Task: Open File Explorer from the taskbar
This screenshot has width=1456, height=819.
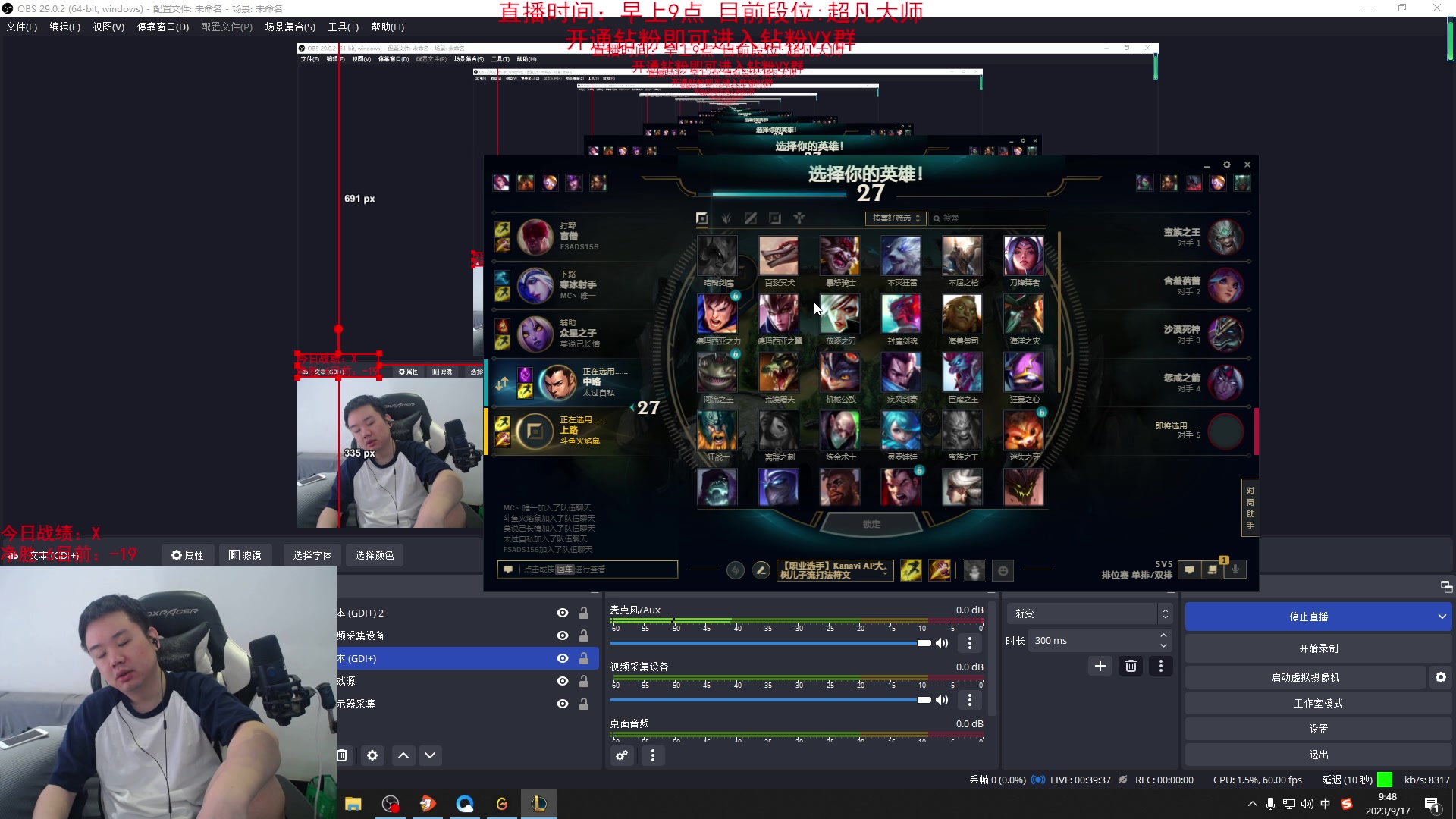Action: coord(353,804)
